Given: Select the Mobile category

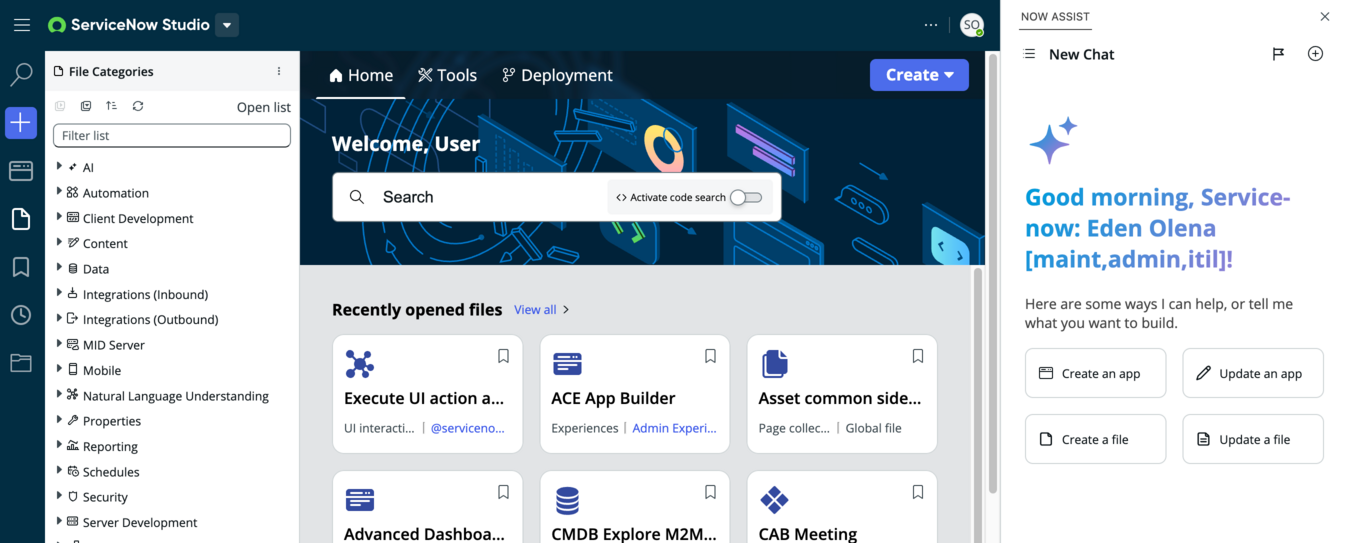Looking at the screenshot, I should pyautogui.click(x=102, y=370).
